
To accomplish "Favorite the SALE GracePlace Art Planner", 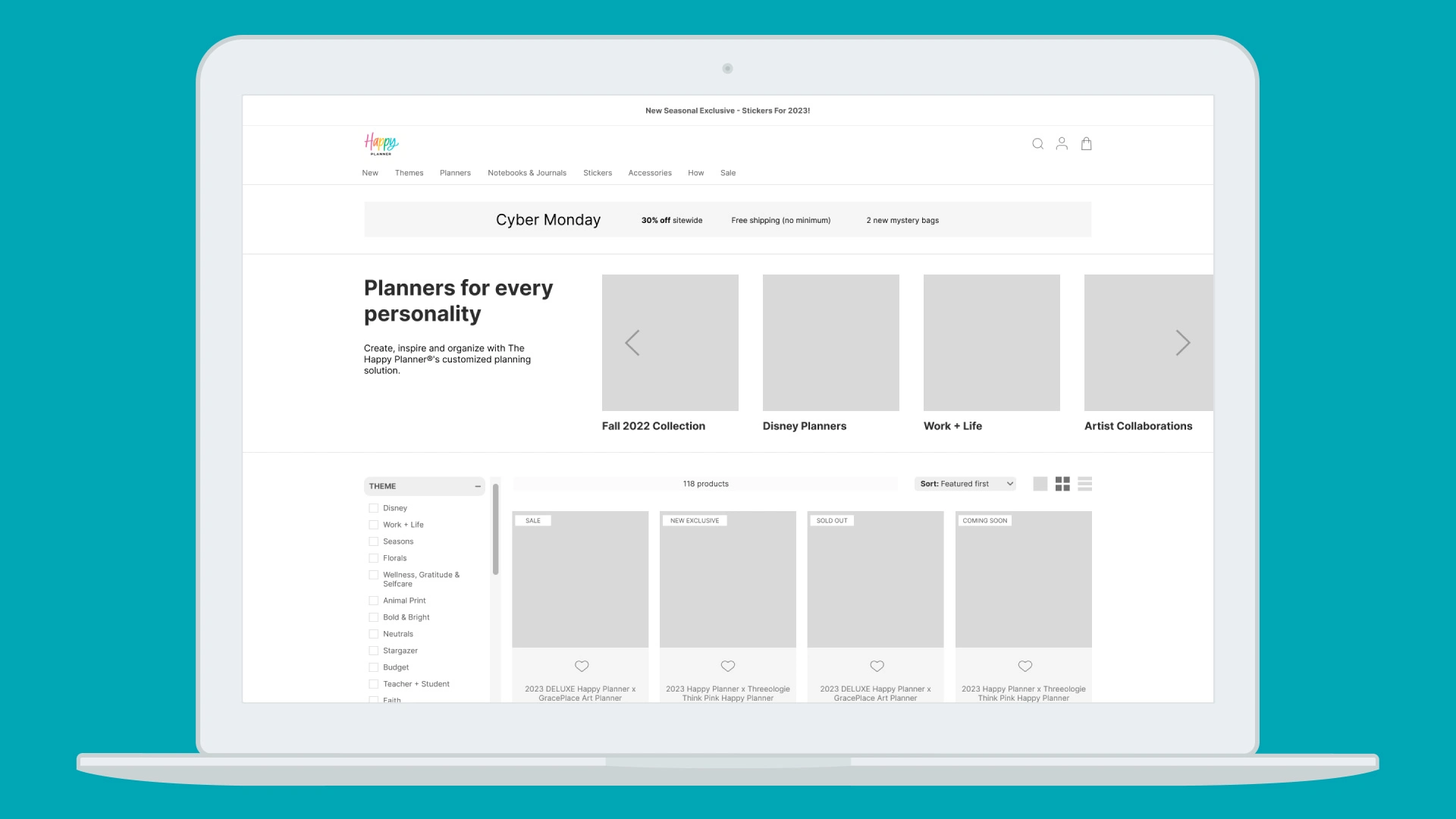I will point(582,666).
